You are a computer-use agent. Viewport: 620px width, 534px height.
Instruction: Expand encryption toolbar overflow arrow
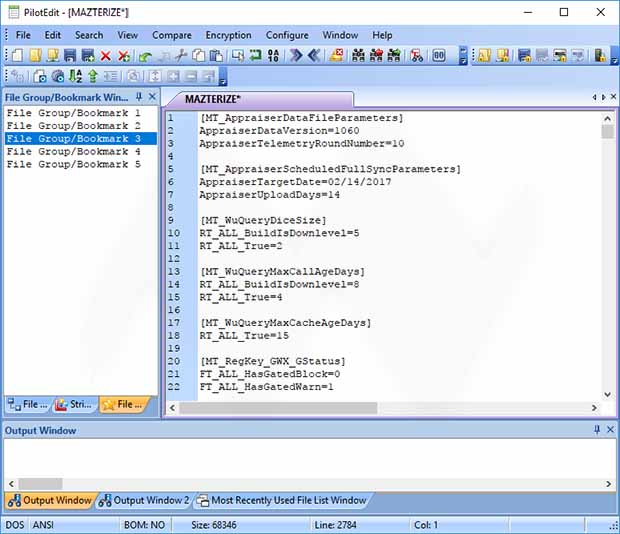coord(614,55)
